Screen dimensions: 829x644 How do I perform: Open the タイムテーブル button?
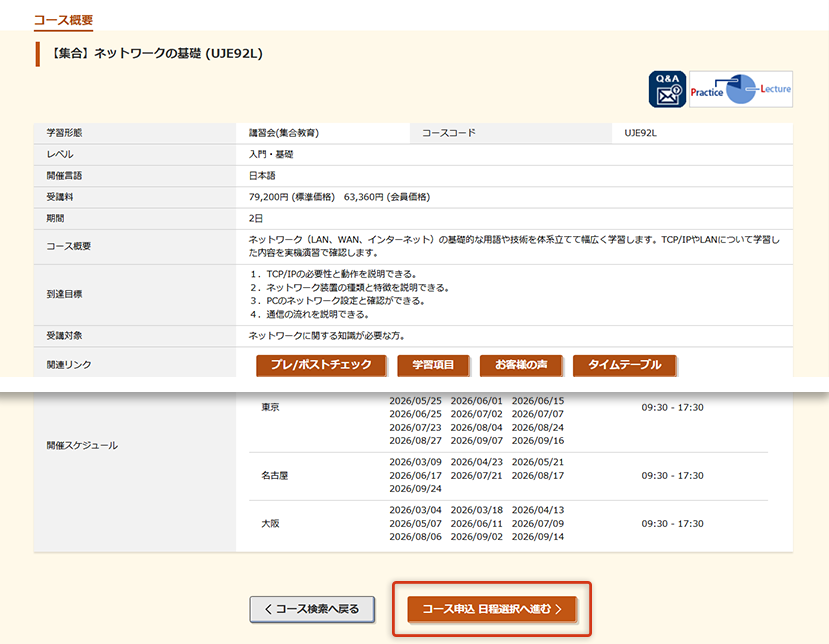[x=624, y=365]
